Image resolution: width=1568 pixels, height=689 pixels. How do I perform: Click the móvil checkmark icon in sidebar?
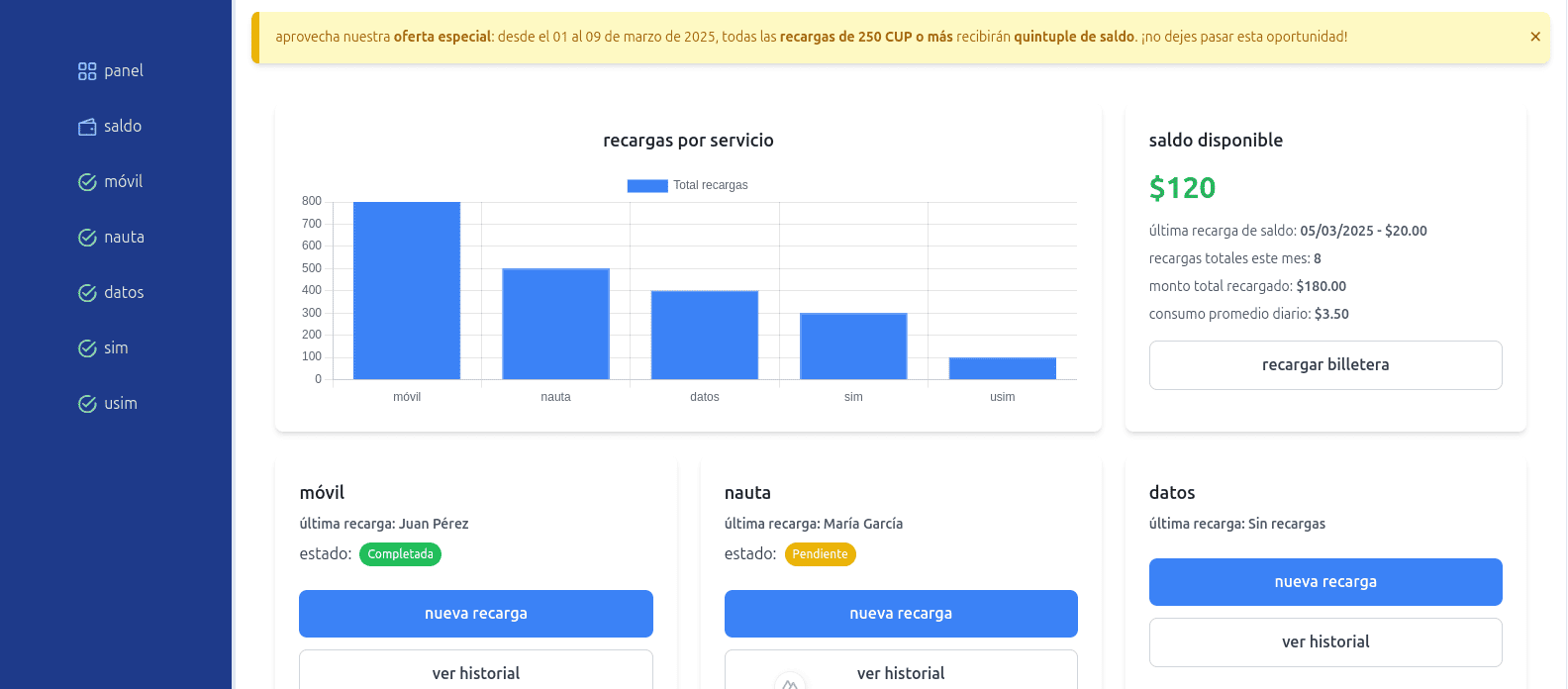pos(87,182)
